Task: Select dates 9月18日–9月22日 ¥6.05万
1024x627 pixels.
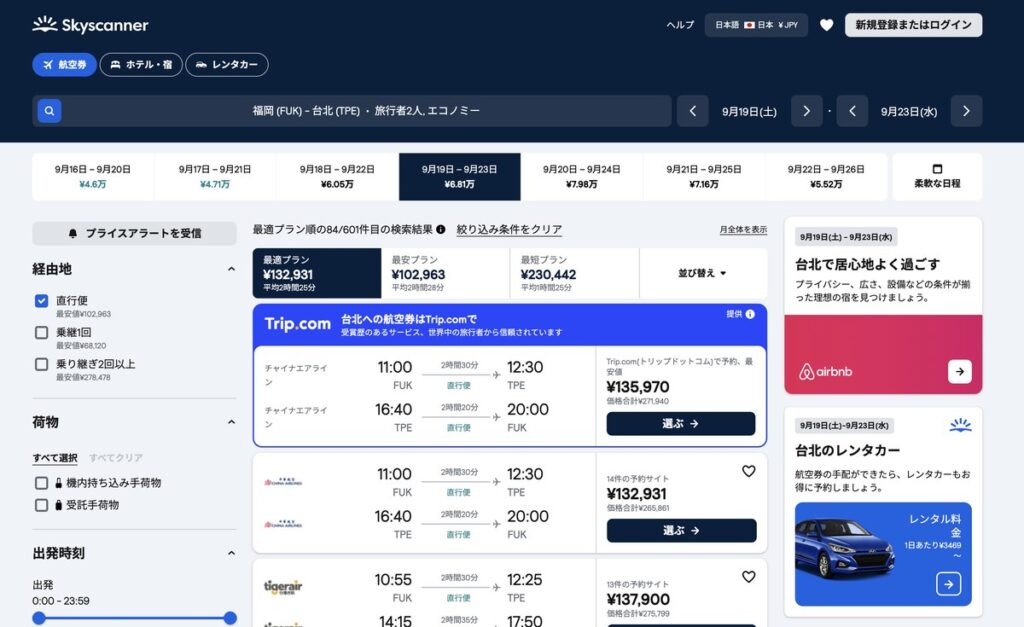Action: coord(337,176)
